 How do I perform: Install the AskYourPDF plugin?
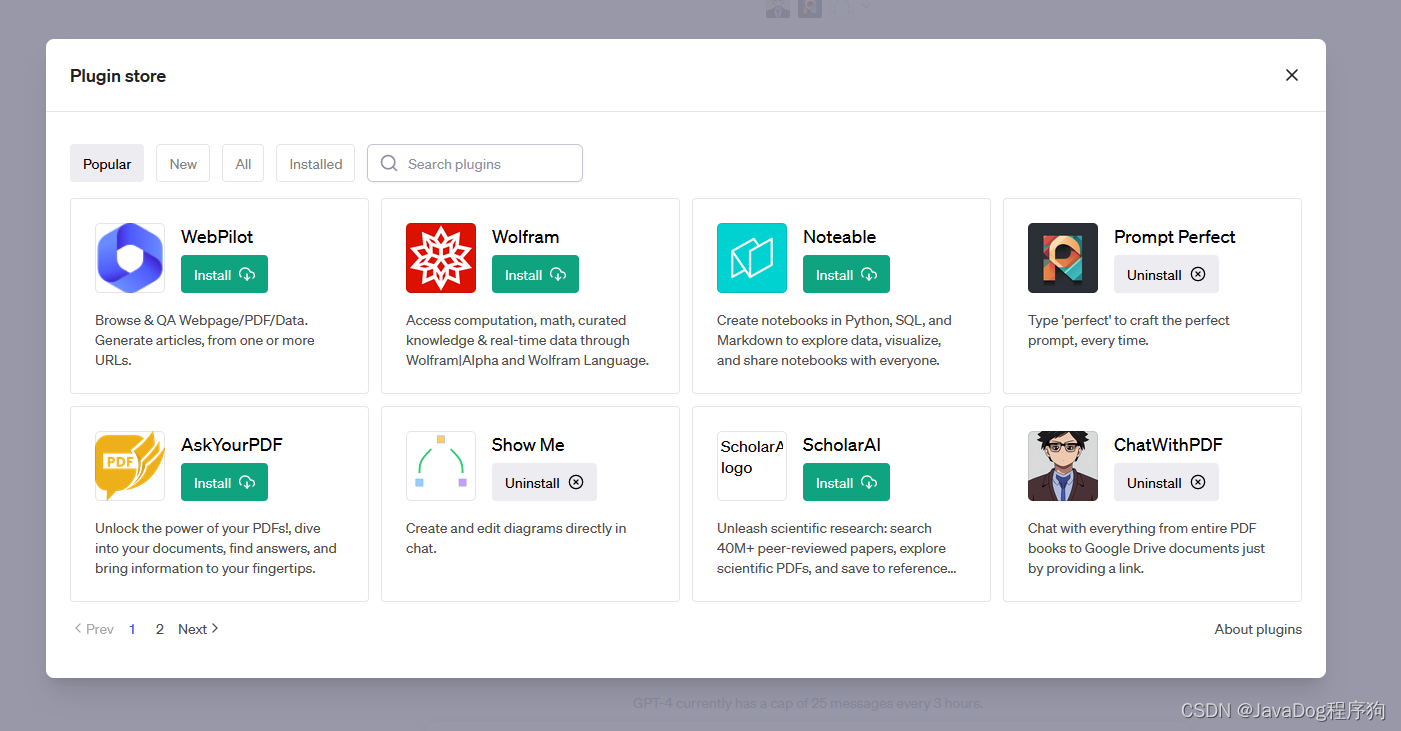click(x=224, y=482)
